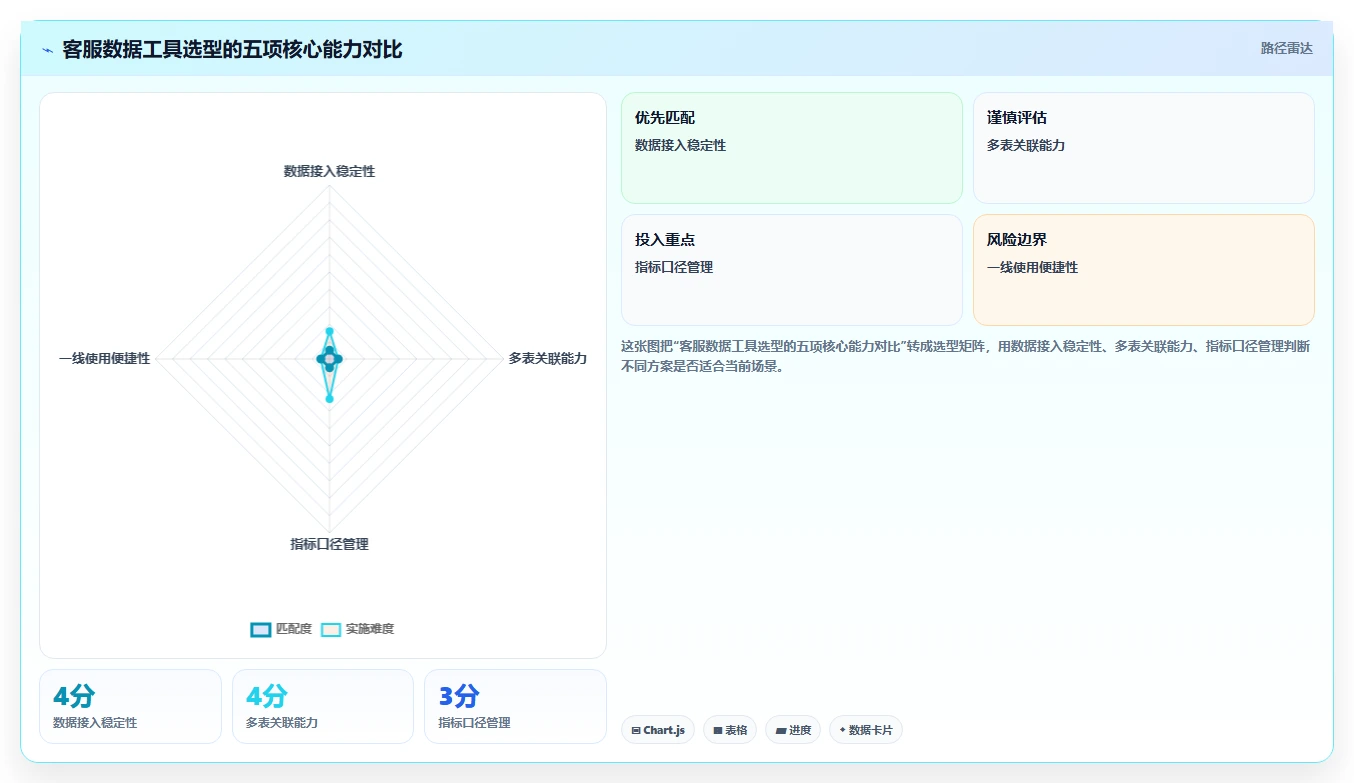Open the 优先匹配 card
1354x783 pixels.
click(x=792, y=148)
